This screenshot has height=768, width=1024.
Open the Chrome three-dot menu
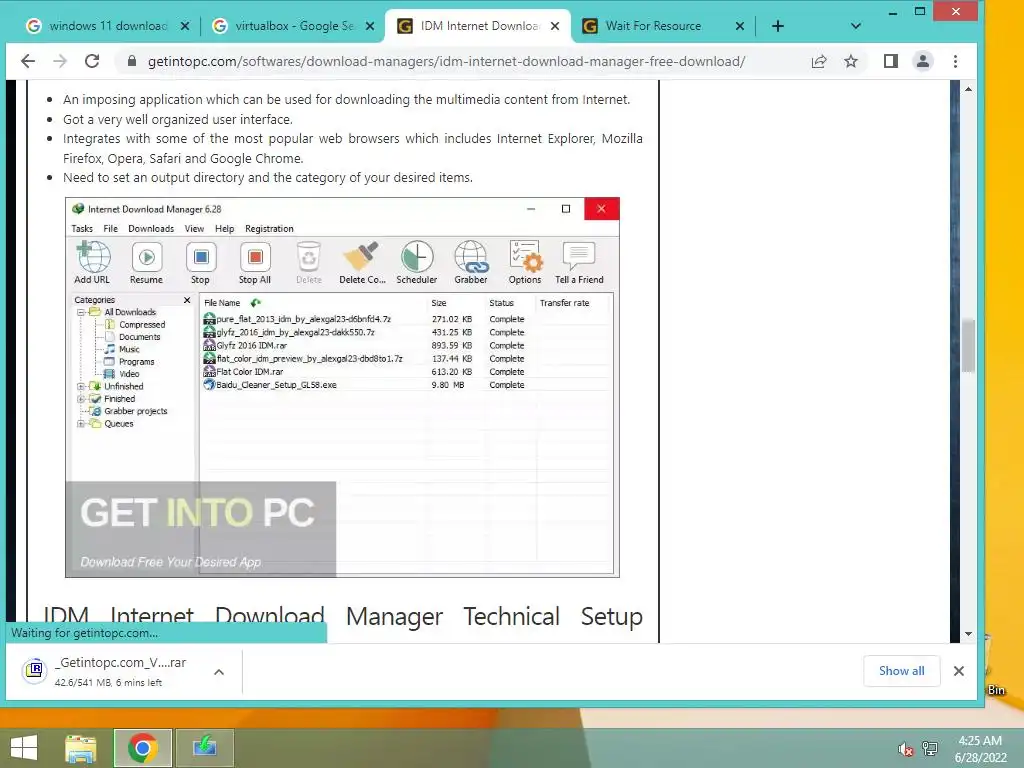[x=955, y=61]
